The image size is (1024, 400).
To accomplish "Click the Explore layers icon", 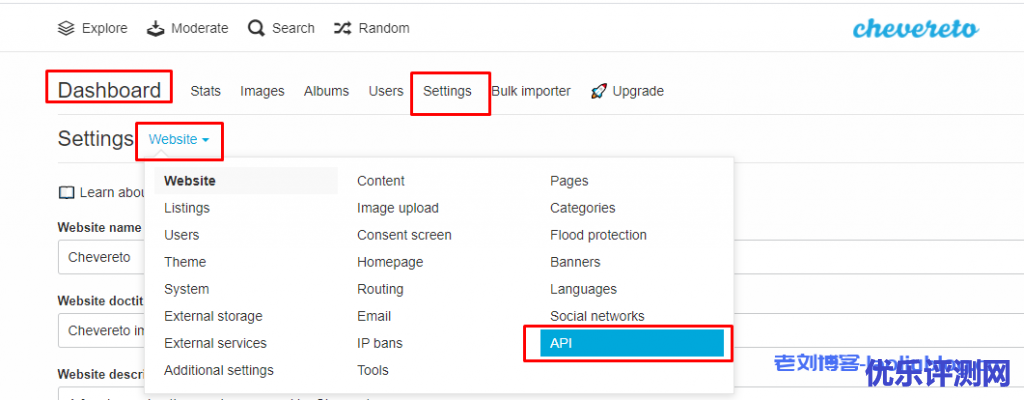I will pos(66,28).
